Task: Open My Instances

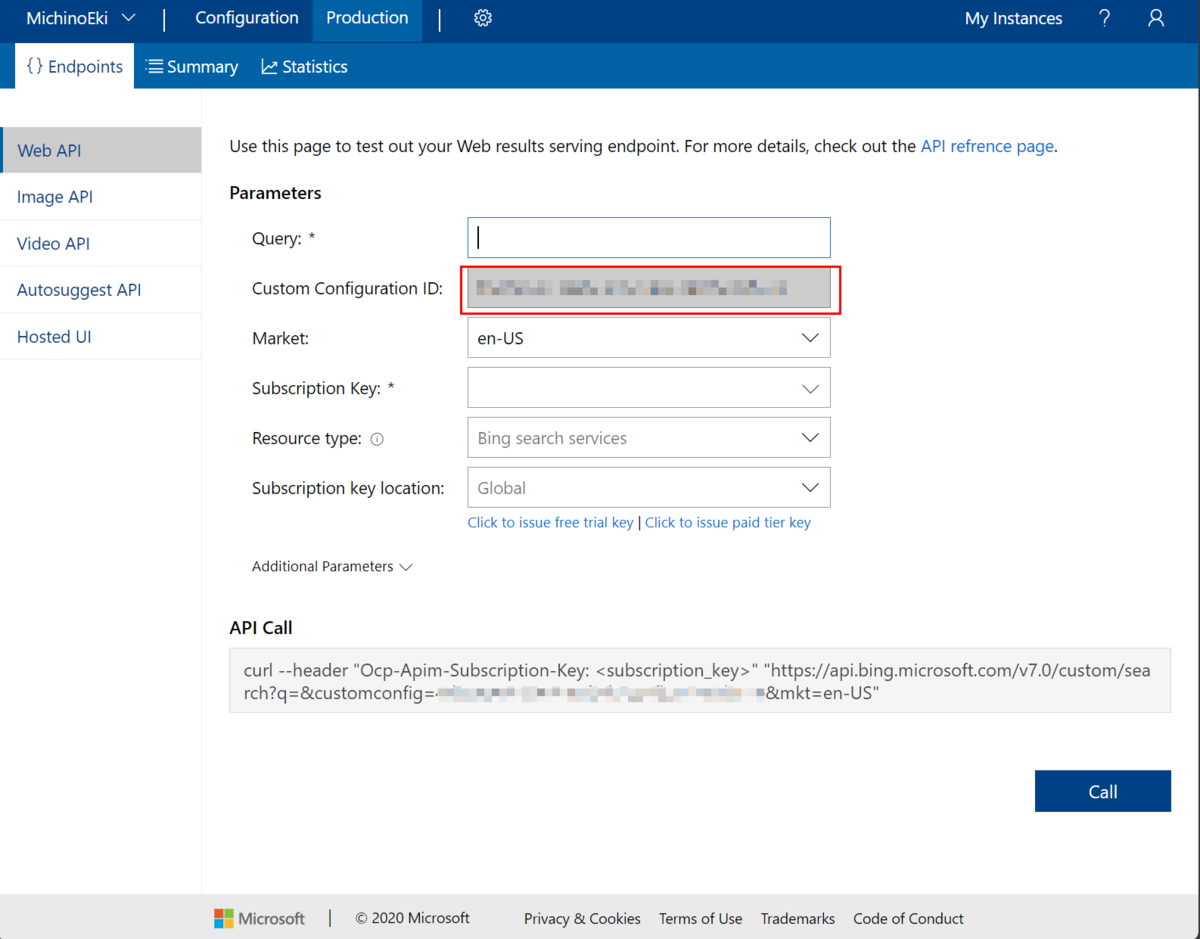Action: [1013, 18]
